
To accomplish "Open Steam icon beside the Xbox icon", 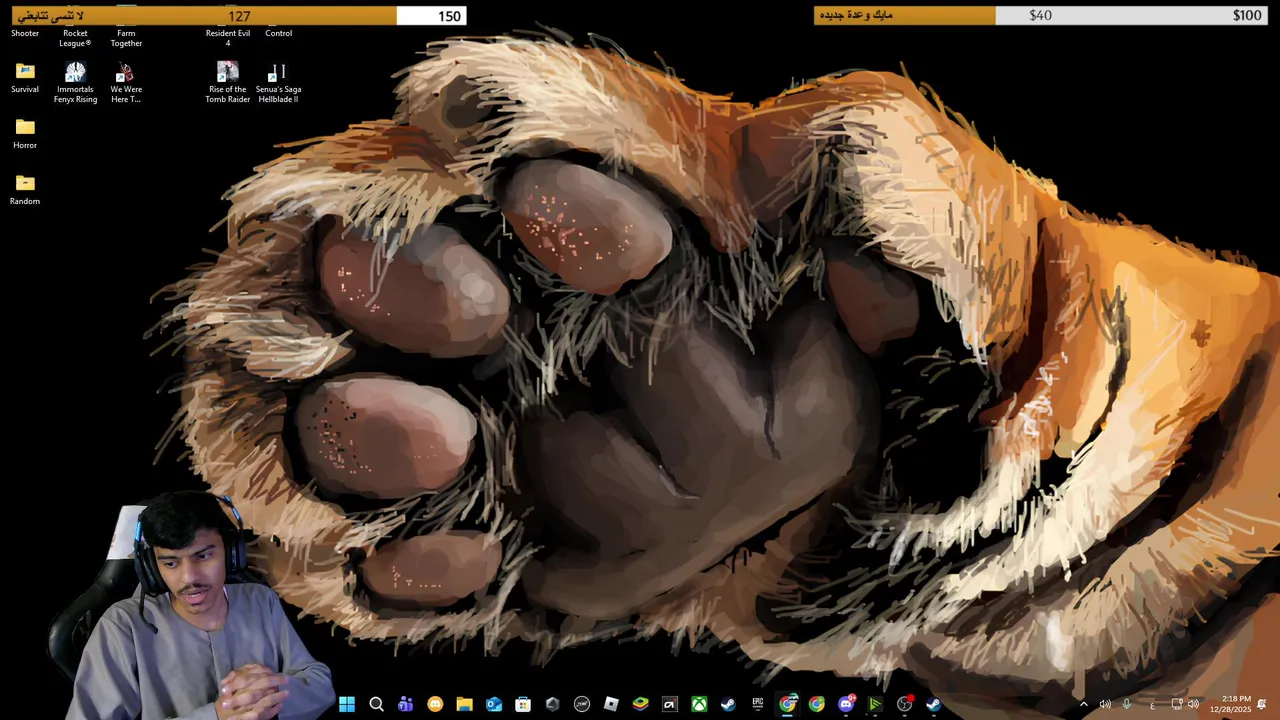I will [728, 704].
